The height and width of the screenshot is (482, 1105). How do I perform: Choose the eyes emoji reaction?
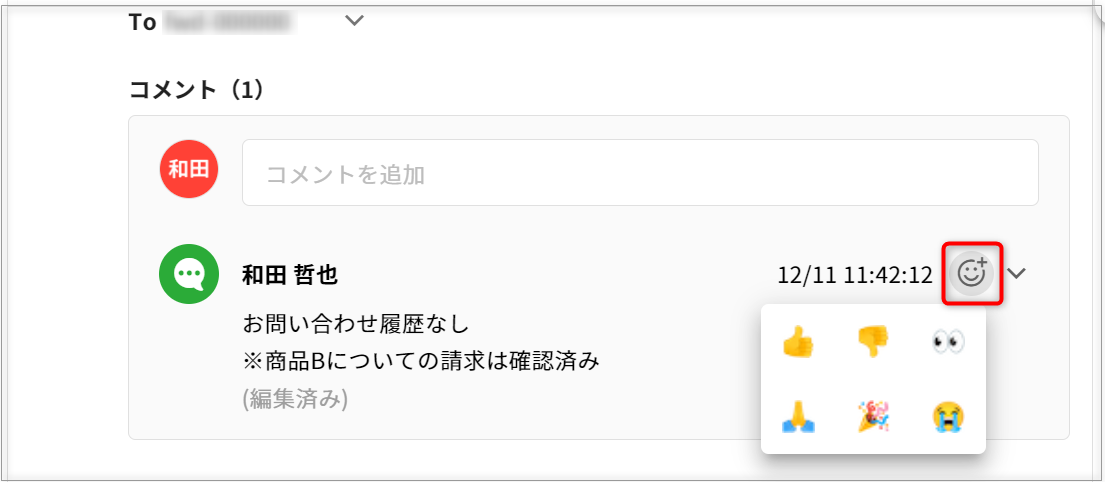pyautogui.click(x=947, y=344)
